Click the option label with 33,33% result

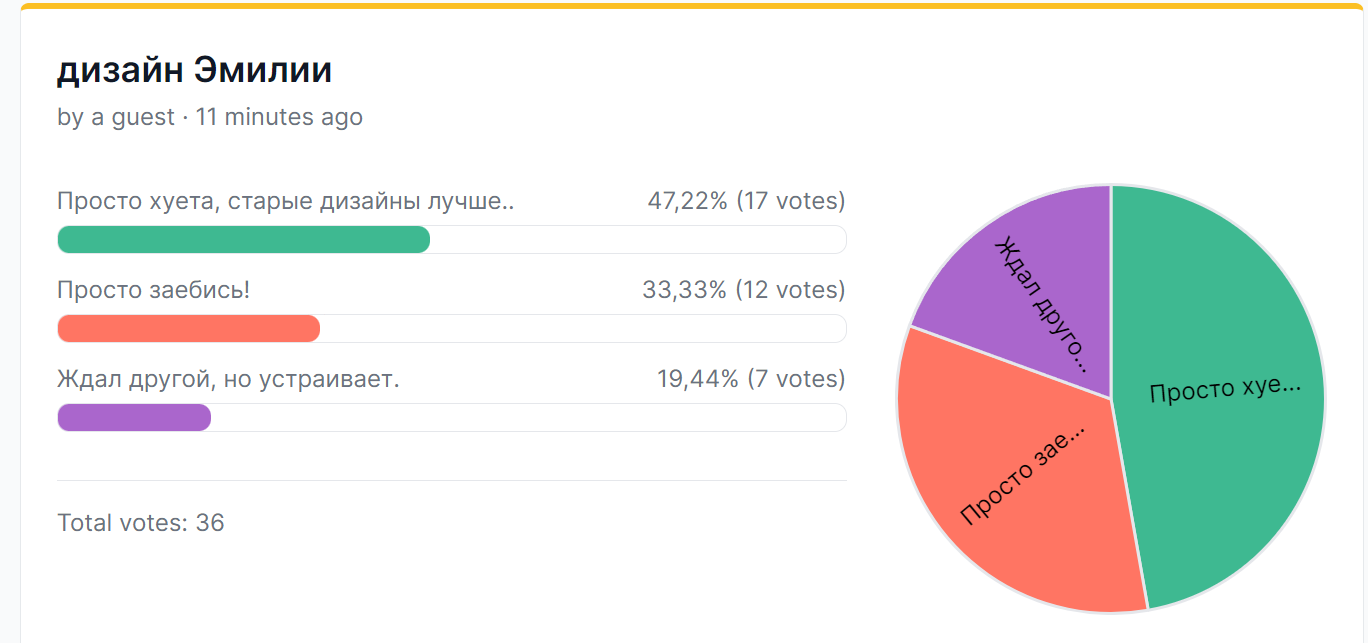[153, 290]
